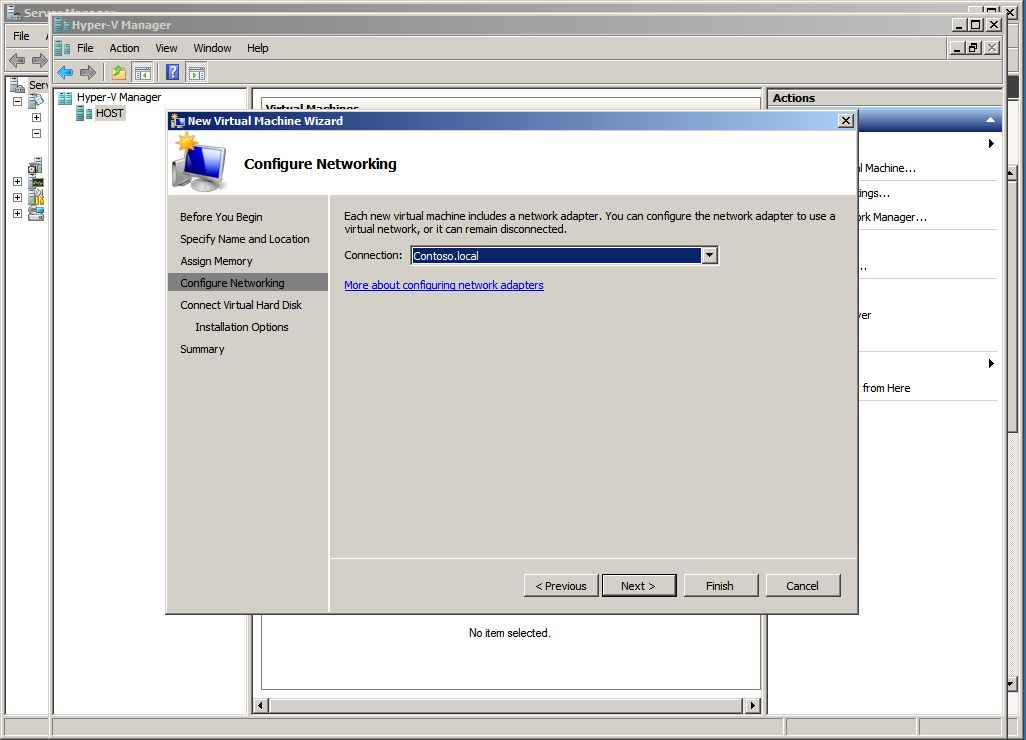
Task: Click the 'No item selected.' text
Action: coord(509,633)
